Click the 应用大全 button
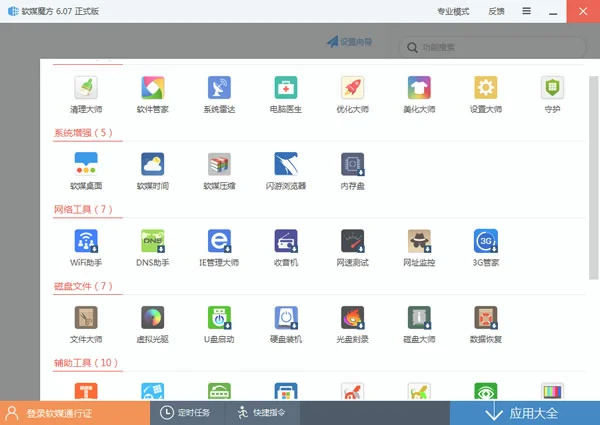This screenshot has width=600, height=425. [x=525, y=413]
